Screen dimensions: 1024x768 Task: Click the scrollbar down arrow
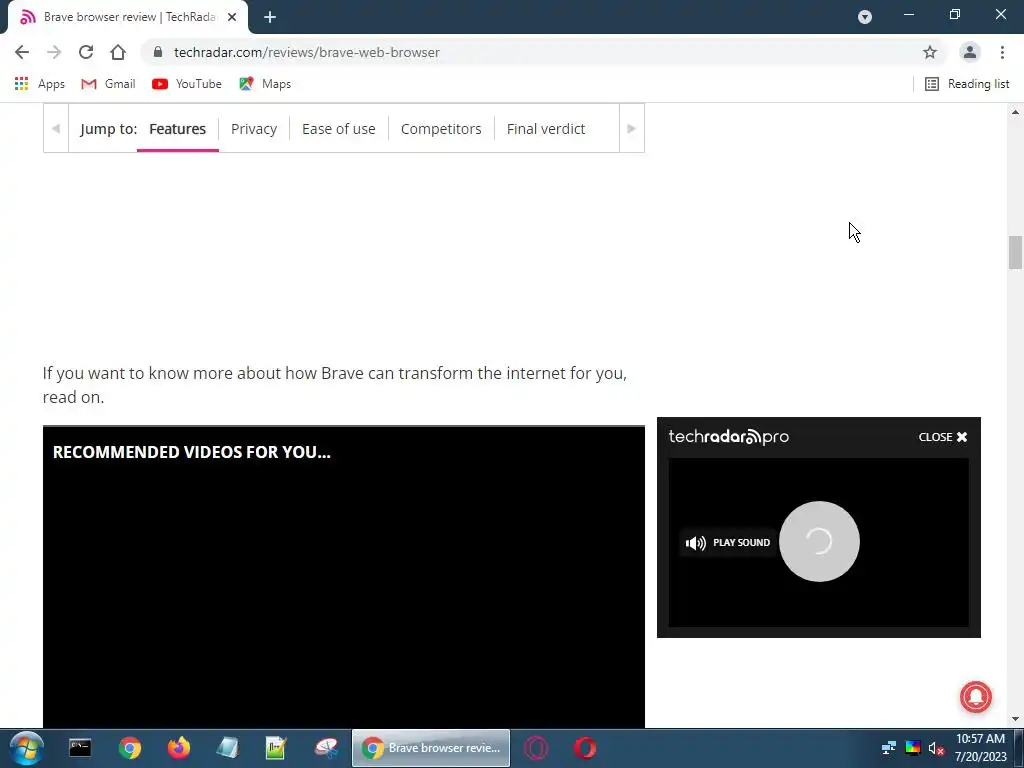[1015, 719]
